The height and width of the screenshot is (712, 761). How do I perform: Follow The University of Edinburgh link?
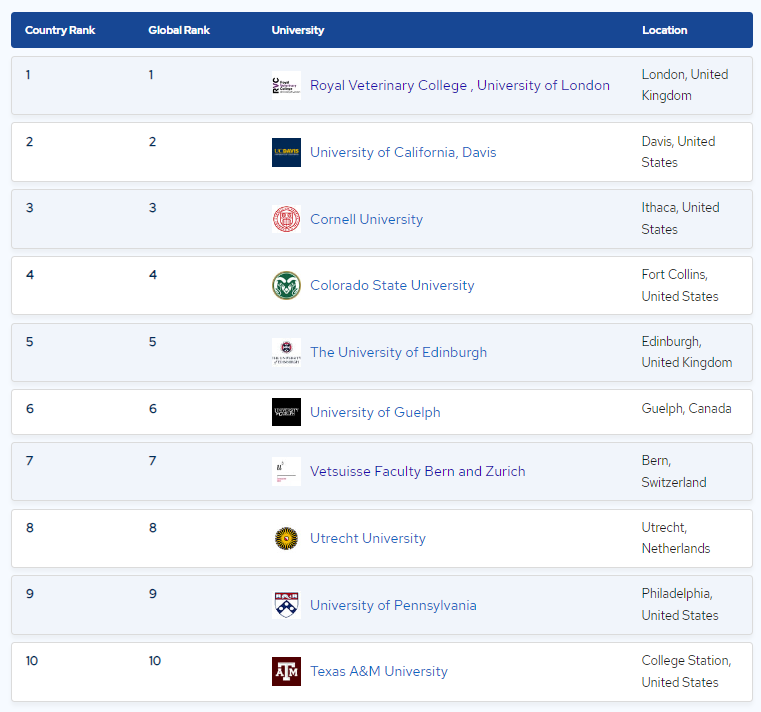click(398, 352)
